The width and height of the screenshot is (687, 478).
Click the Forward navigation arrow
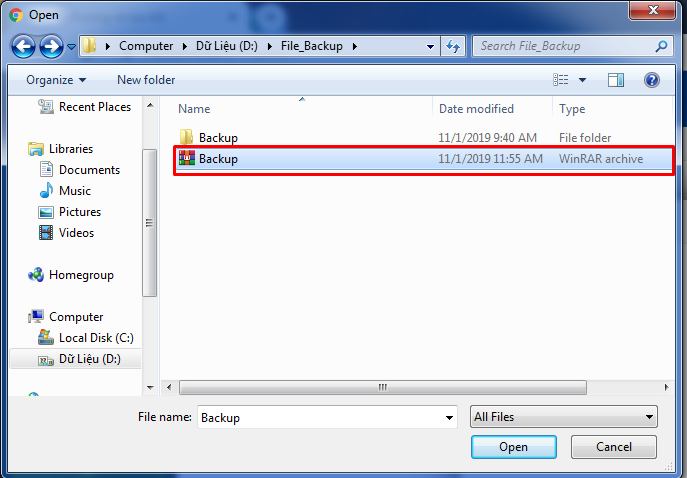[51, 46]
